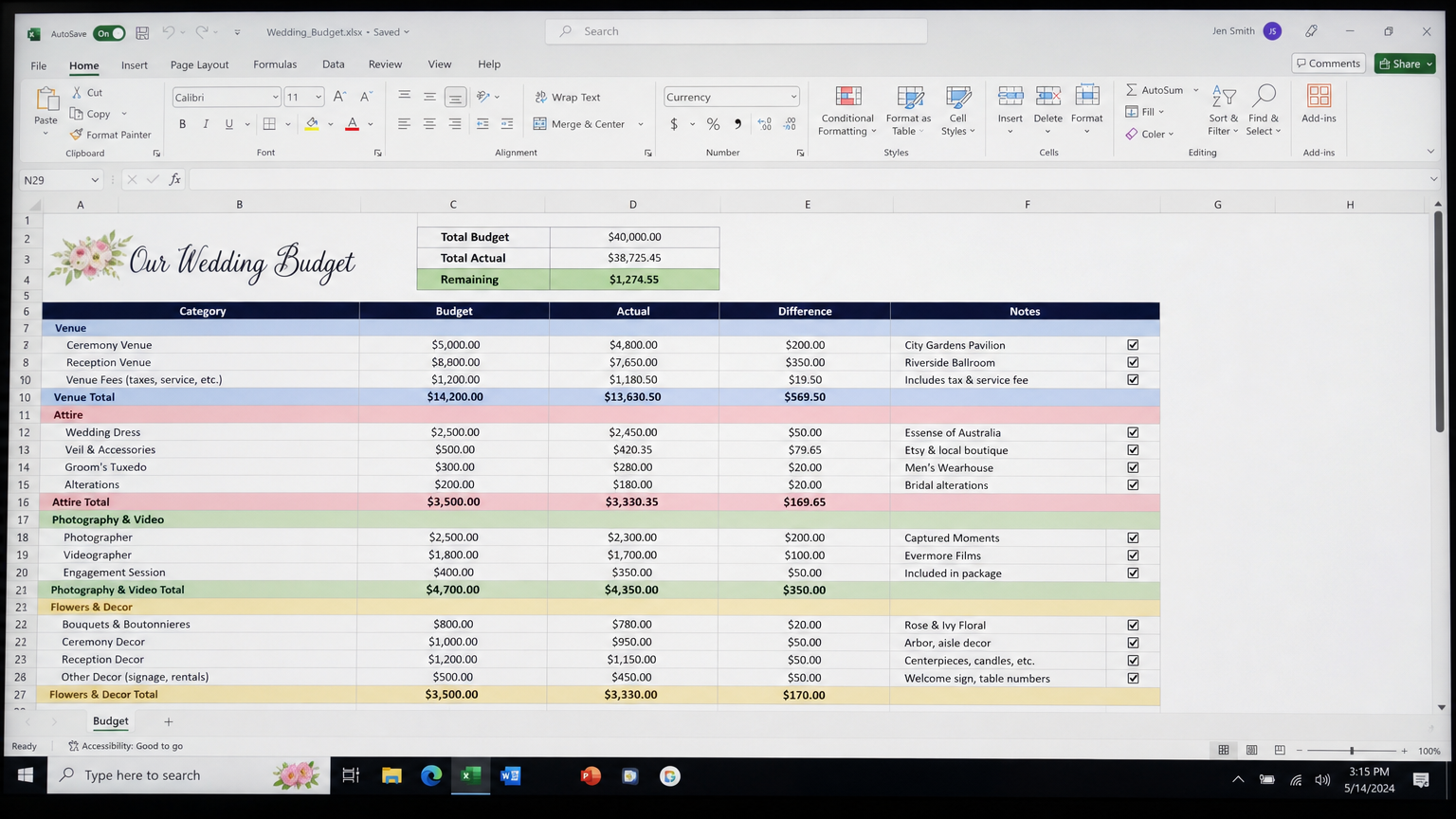Image resolution: width=1456 pixels, height=819 pixels.
Task: Switch to the Formulas ribbon tab
Action: coord(275,64)
